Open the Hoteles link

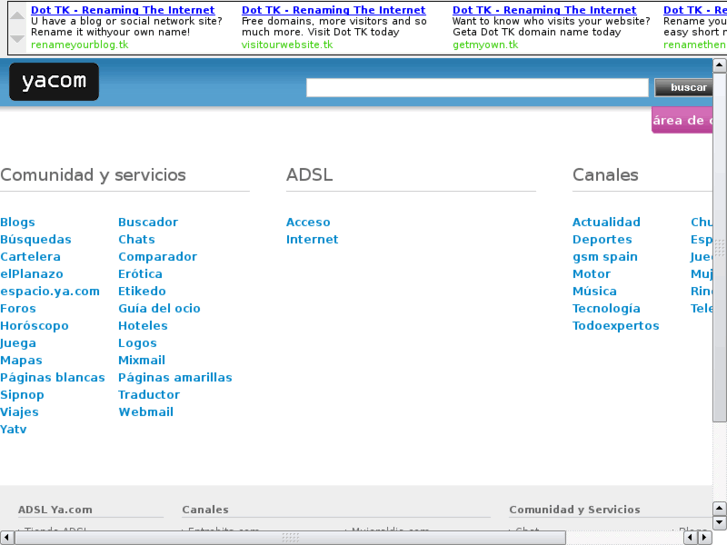pos(143,326)
